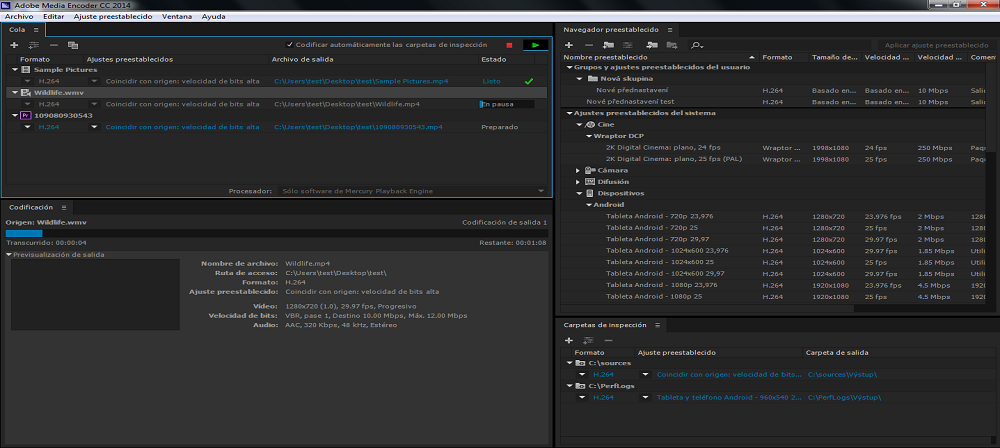This screenshot has height=448, width=1000.
Task: Open format dropdown for C:\PerfLogs folder
Action: (x=582, y=398)
